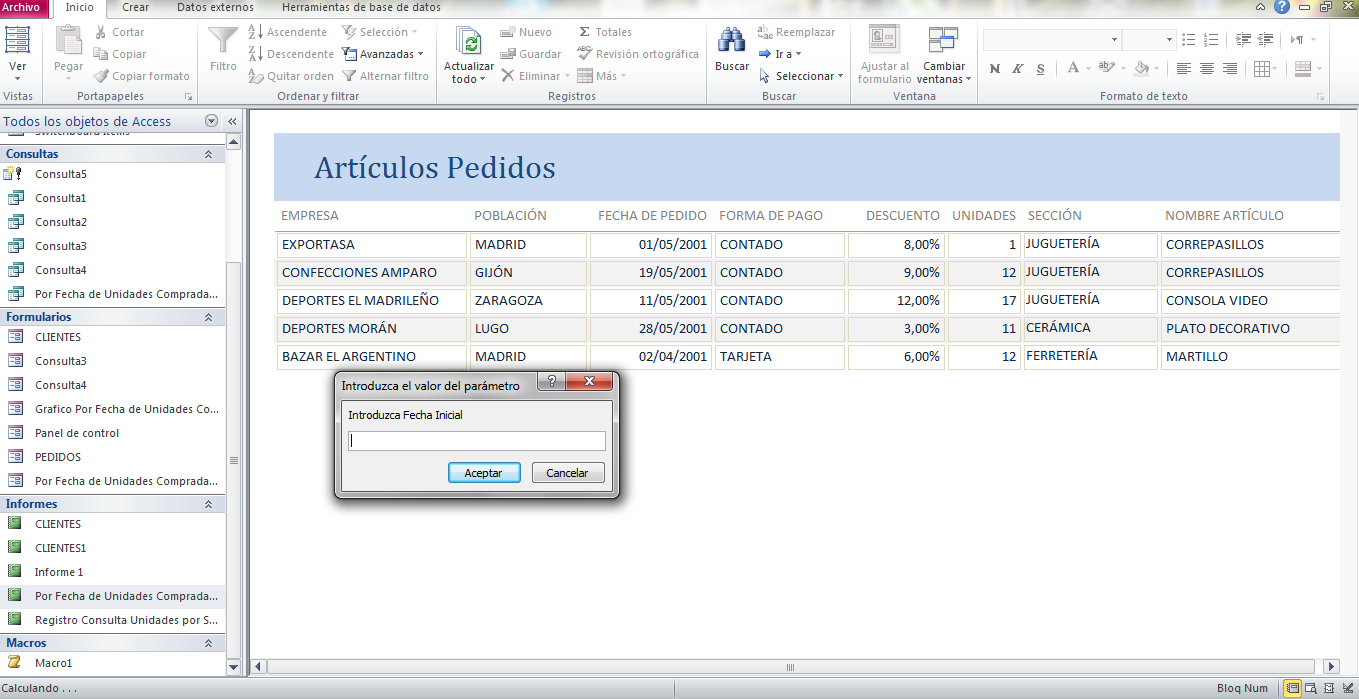Click Actualizar todo refresh icon

pos(468,41)
